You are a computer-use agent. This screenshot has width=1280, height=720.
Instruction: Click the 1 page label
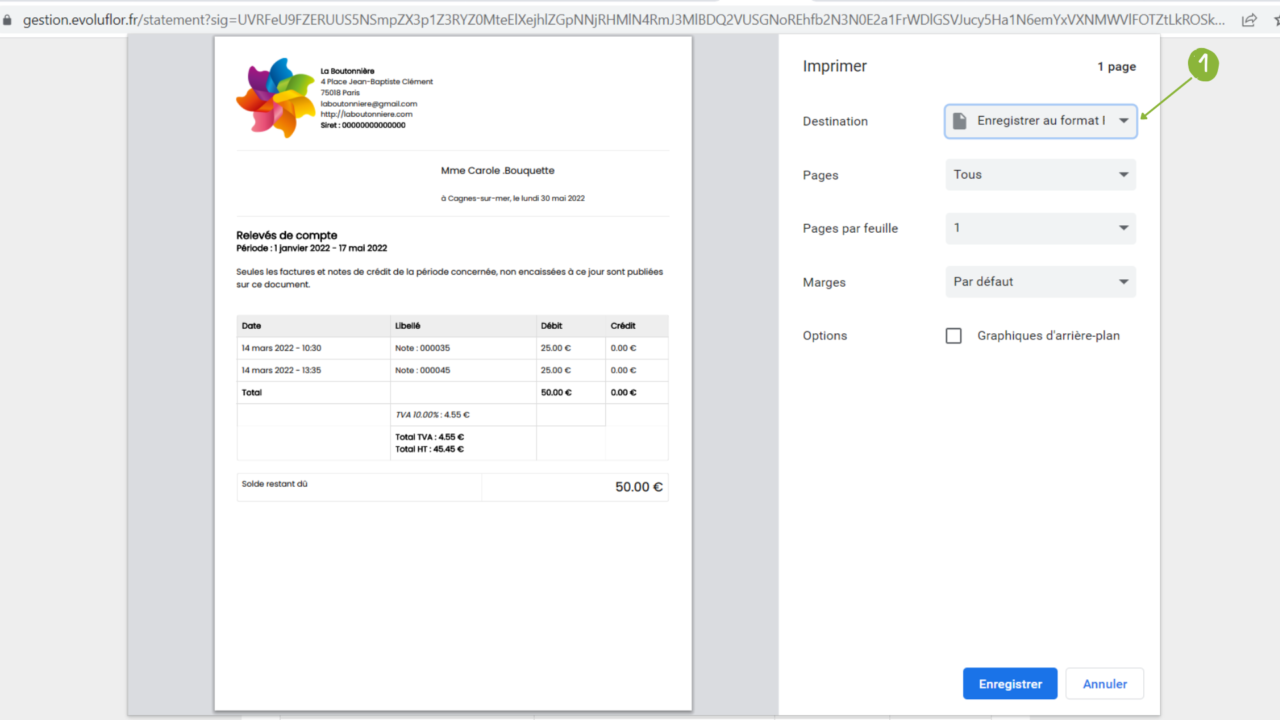point(1116,66)
